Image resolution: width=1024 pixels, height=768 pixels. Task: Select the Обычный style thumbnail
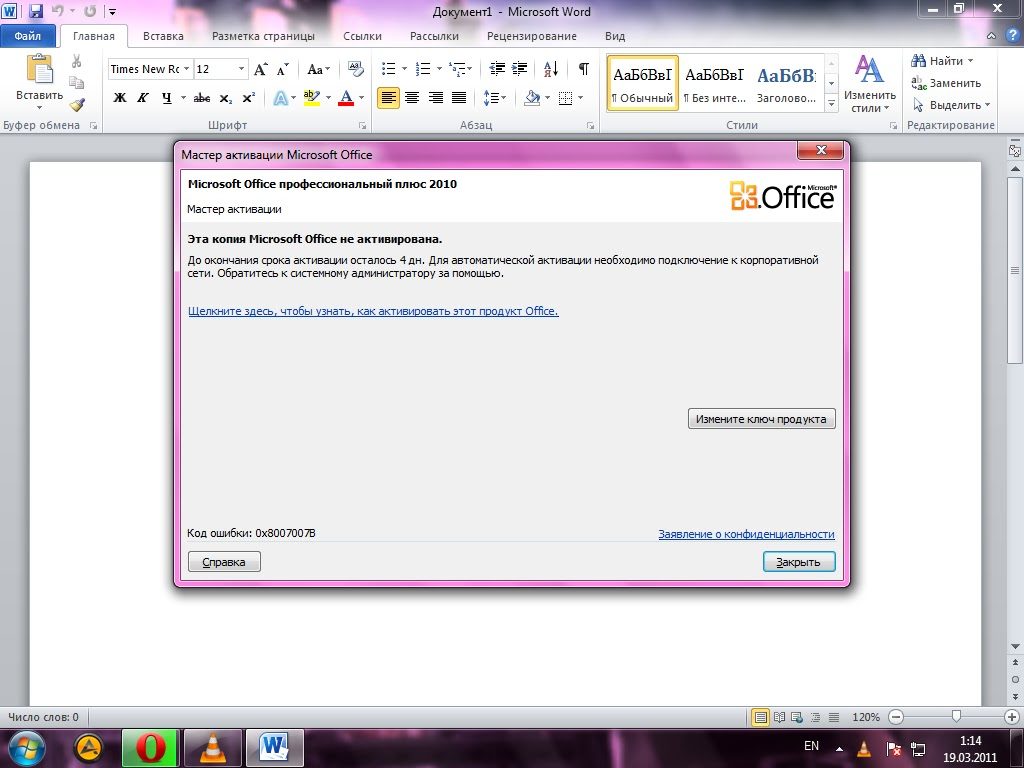(x=643, y=83)
